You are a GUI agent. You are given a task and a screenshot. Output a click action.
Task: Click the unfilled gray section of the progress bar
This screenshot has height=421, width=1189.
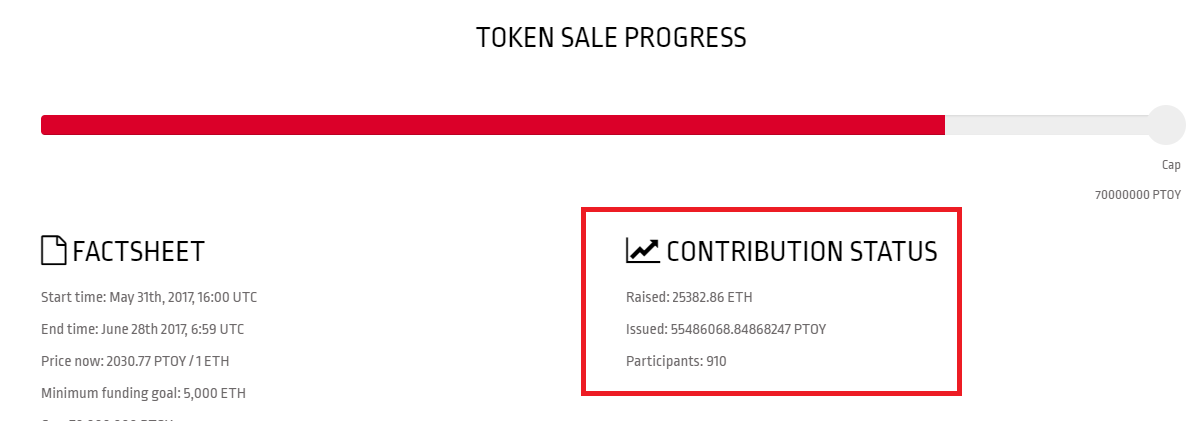(1046, 125)
